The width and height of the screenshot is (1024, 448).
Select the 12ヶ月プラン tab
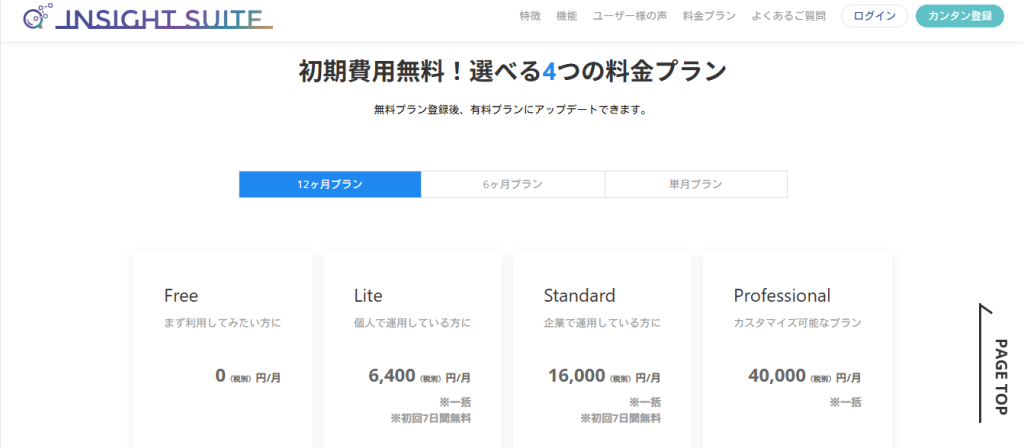click(x=330, y=184)
